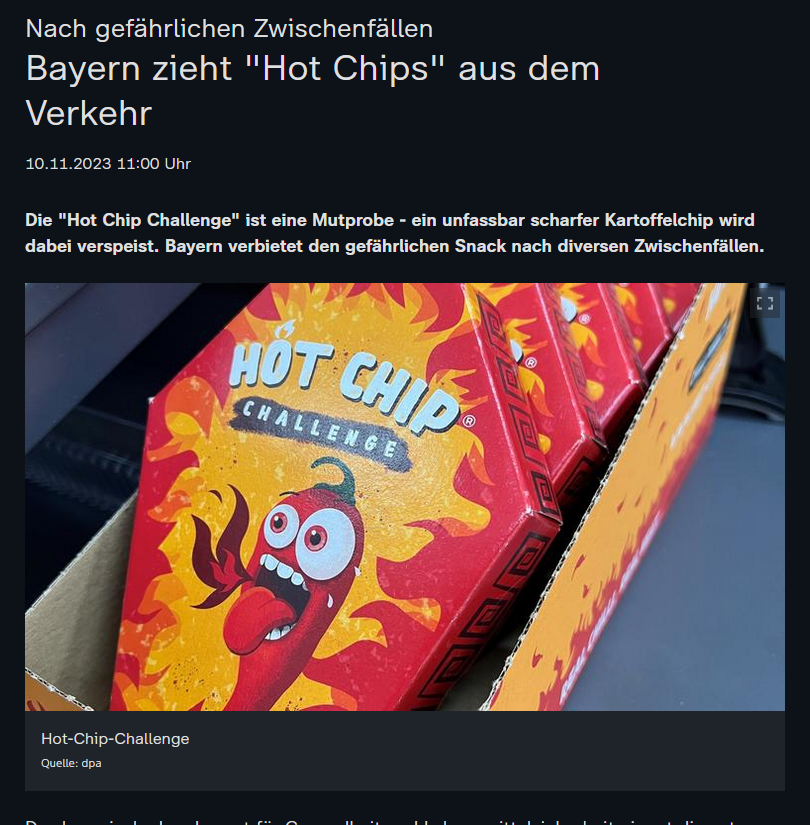Click the dark caption panel under the photo
This screenshot has width=810, height=825.
(405, 751)
